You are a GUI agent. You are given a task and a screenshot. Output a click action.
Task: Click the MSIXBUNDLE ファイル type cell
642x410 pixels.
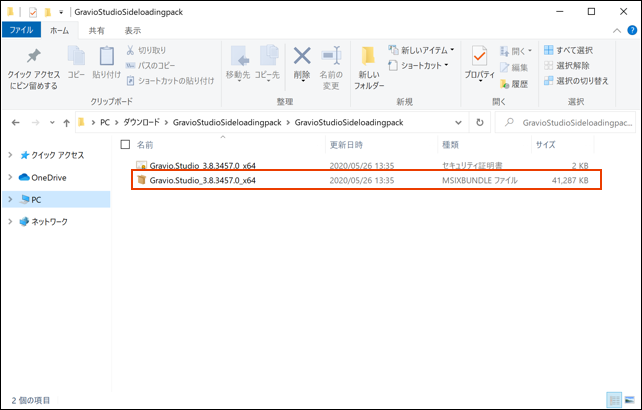coord(480,180)
